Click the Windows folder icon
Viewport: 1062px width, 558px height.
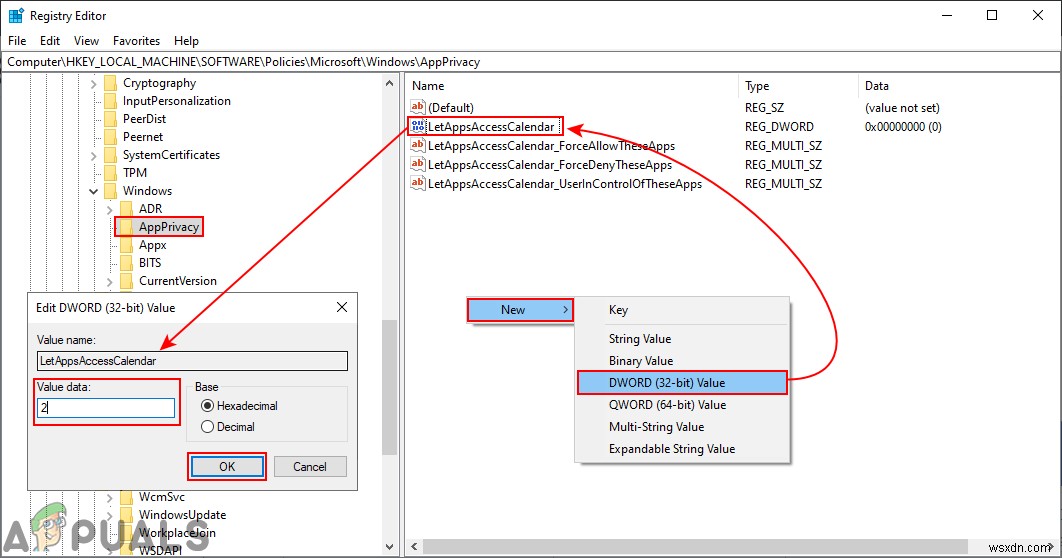click(x=110, y=191)
